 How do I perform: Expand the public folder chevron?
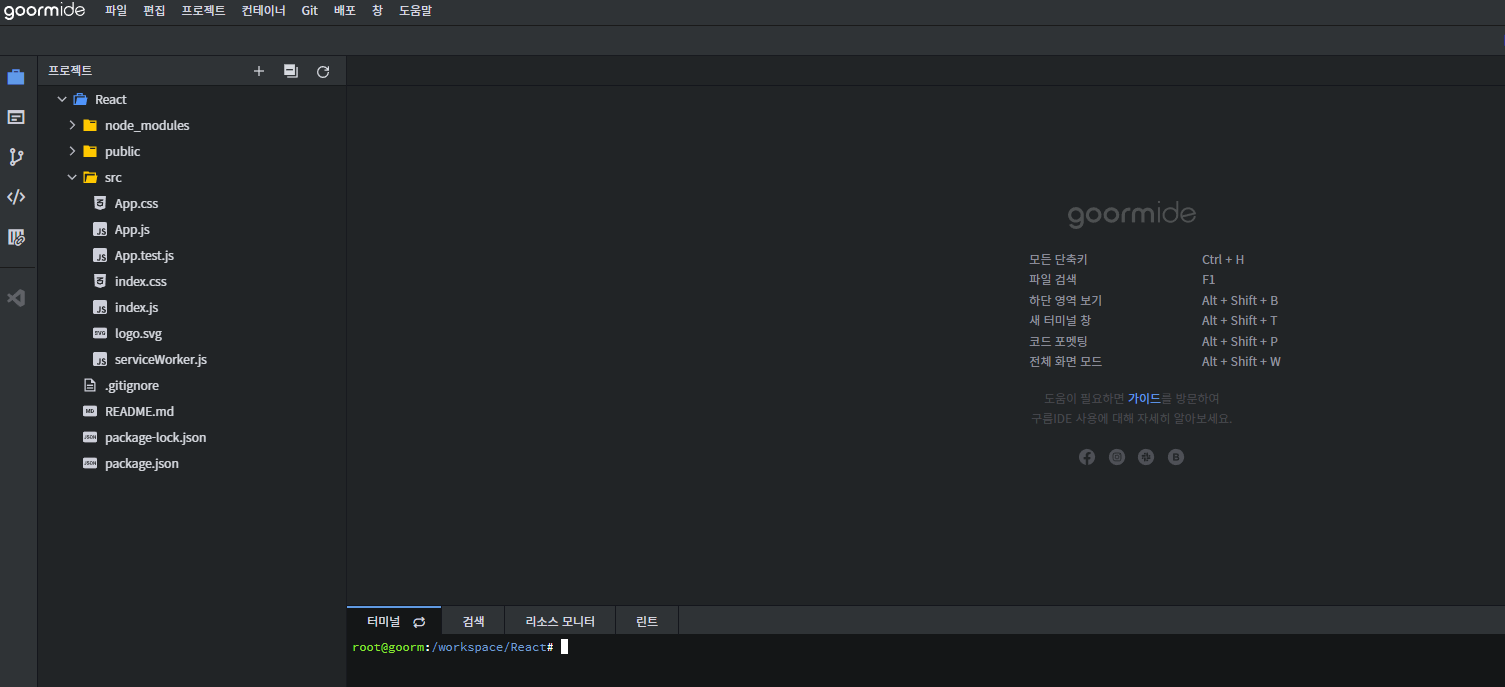point(72,151)
